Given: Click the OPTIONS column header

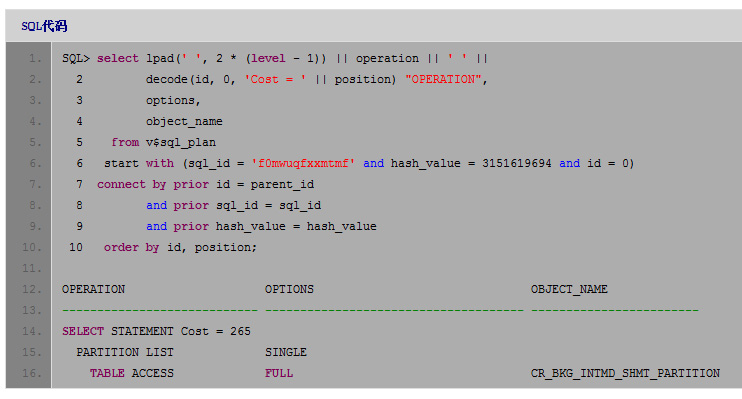Looking at the screenshot, I should click(x=289, y=289).
